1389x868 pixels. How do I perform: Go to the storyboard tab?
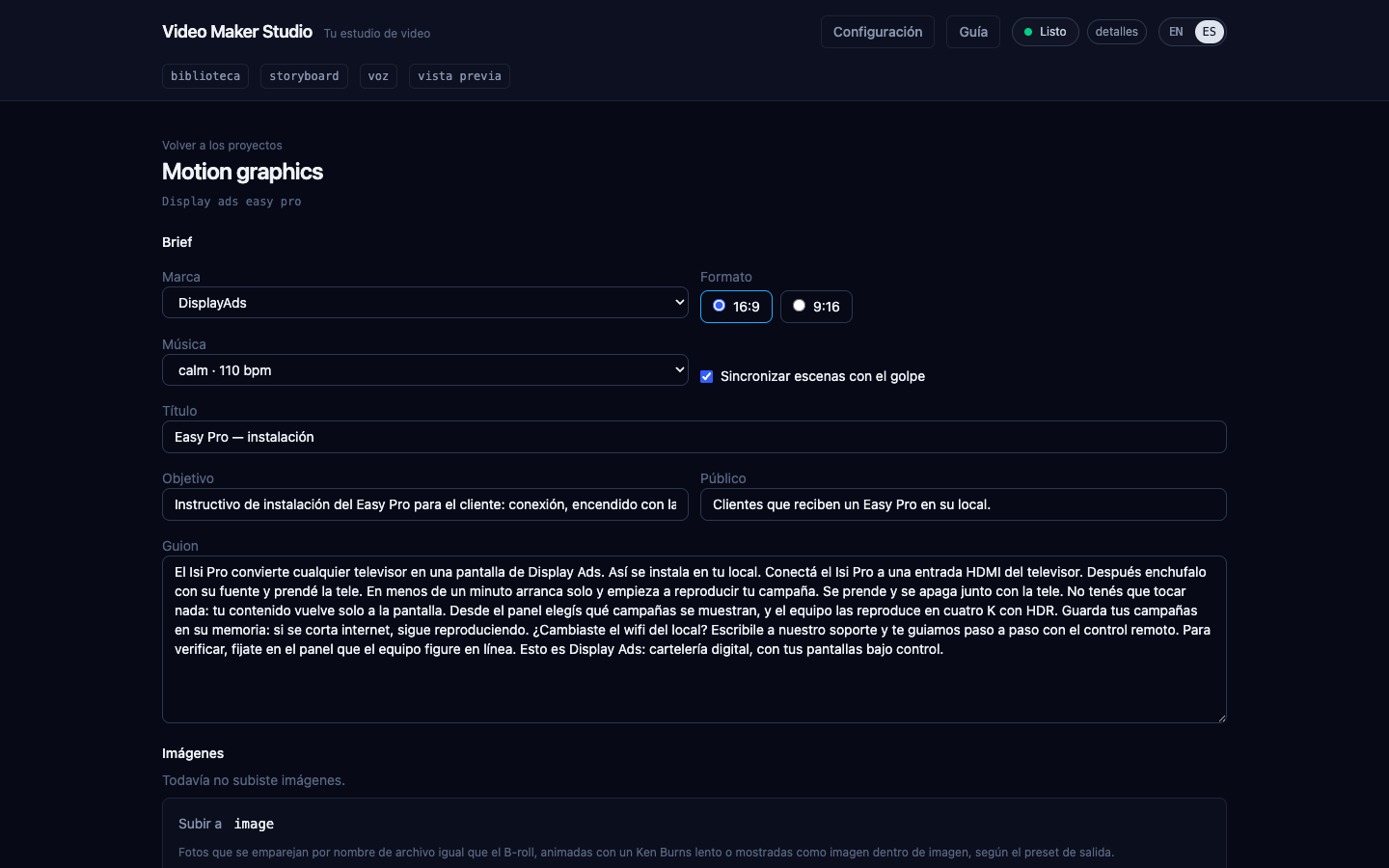pos(304,76)
